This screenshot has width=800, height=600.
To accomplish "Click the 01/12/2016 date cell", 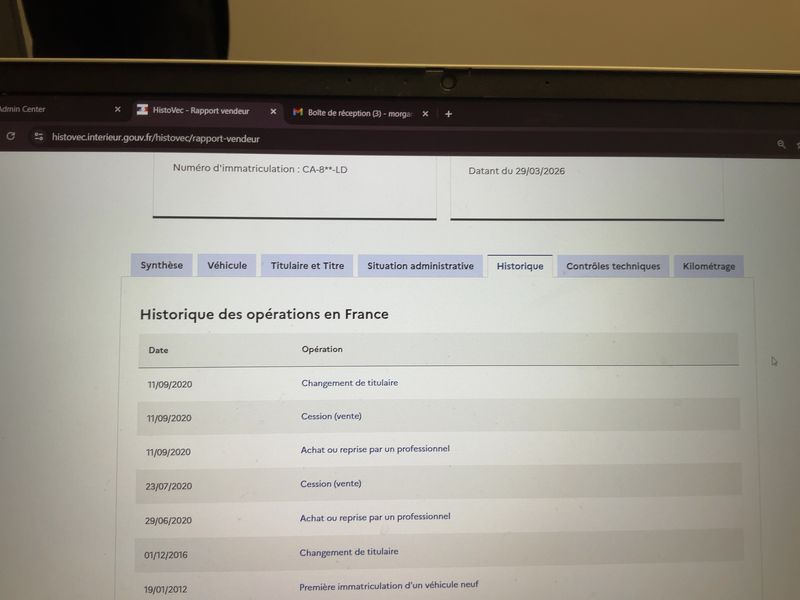I will [166, 555].
